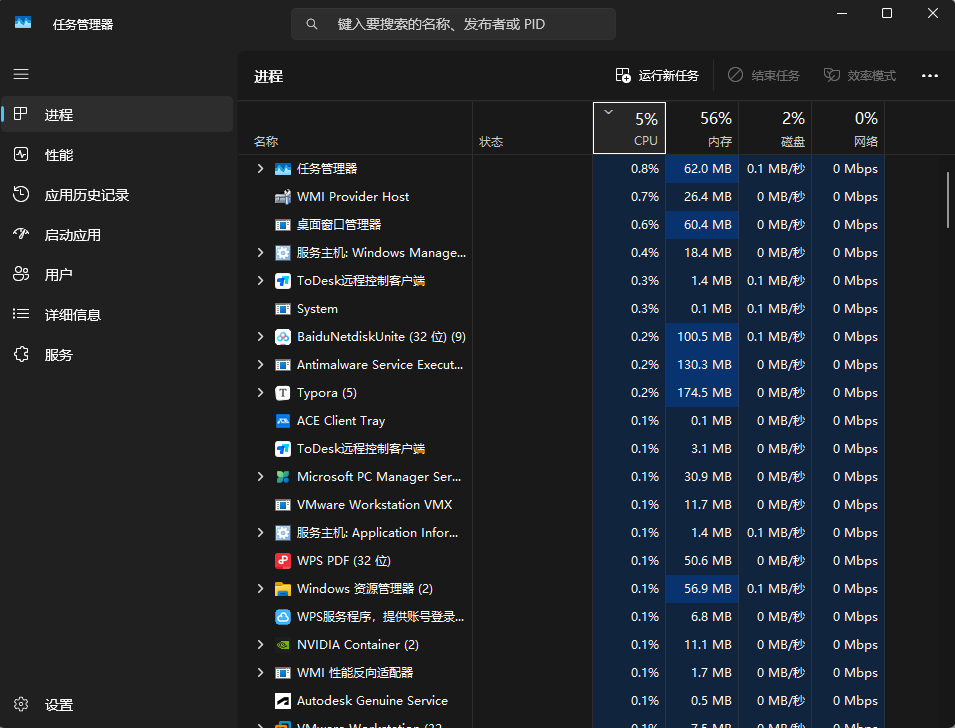Image resolution: width=955 pixels, height=728 pixels.
Task: Click the BaiduNetdiskUnite process icon
Action: 283,337
